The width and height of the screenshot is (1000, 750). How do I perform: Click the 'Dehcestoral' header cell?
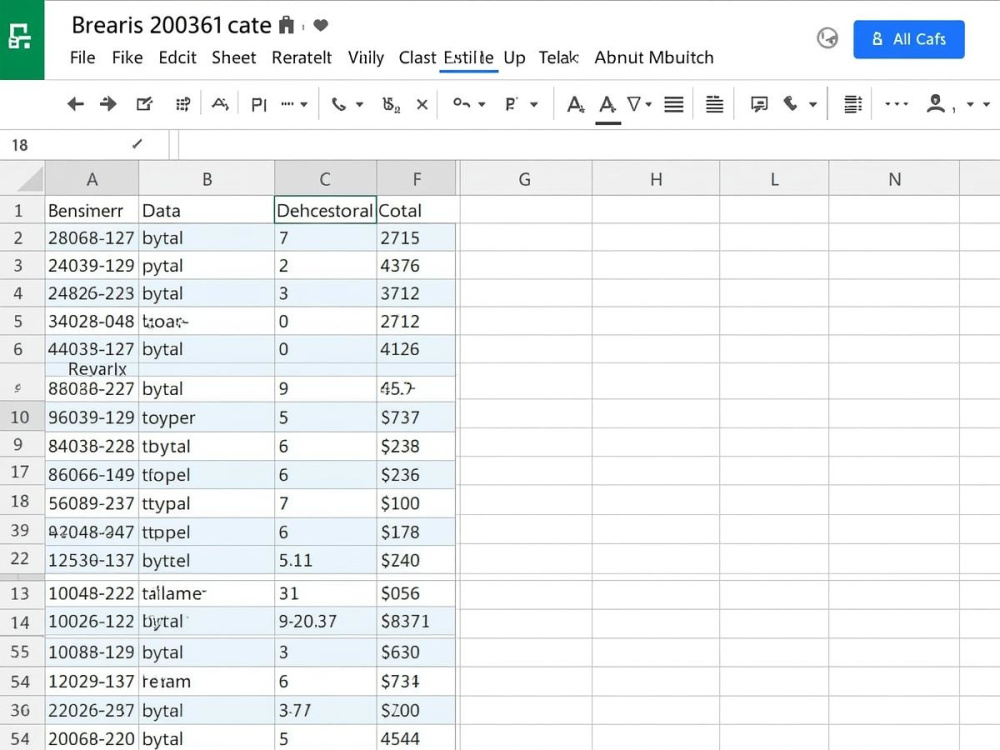[325, 210]
